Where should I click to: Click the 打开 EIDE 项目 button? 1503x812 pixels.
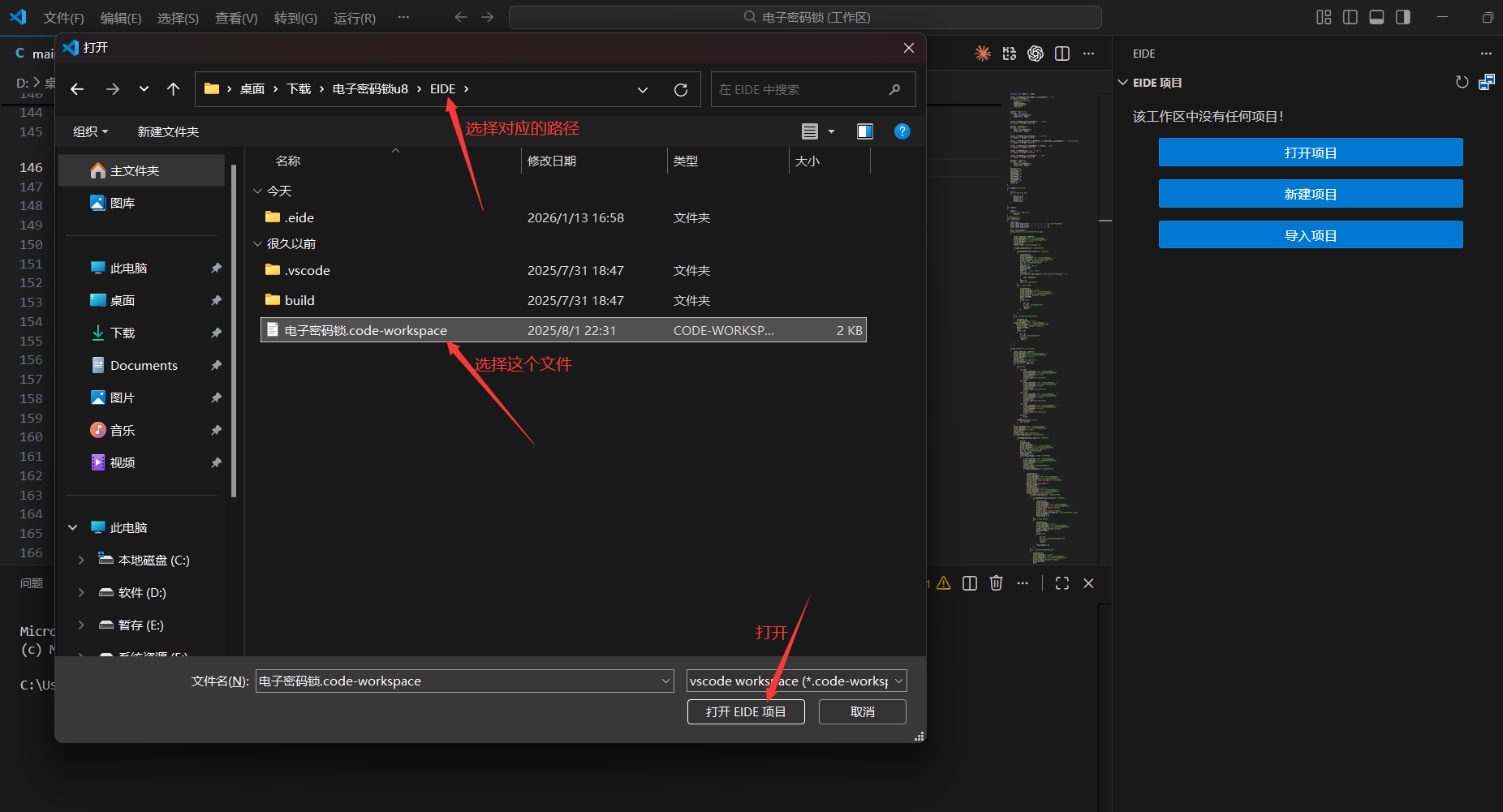click(745, 711)
